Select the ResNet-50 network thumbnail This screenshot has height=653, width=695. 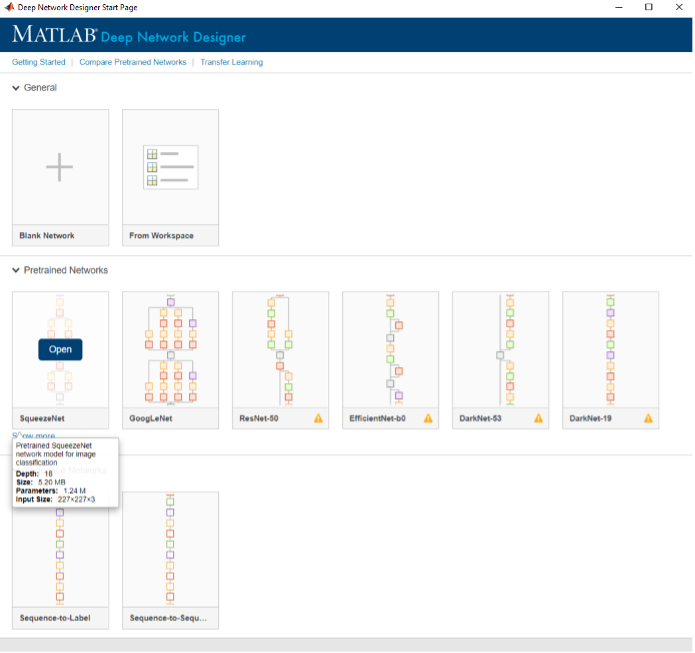281,350
